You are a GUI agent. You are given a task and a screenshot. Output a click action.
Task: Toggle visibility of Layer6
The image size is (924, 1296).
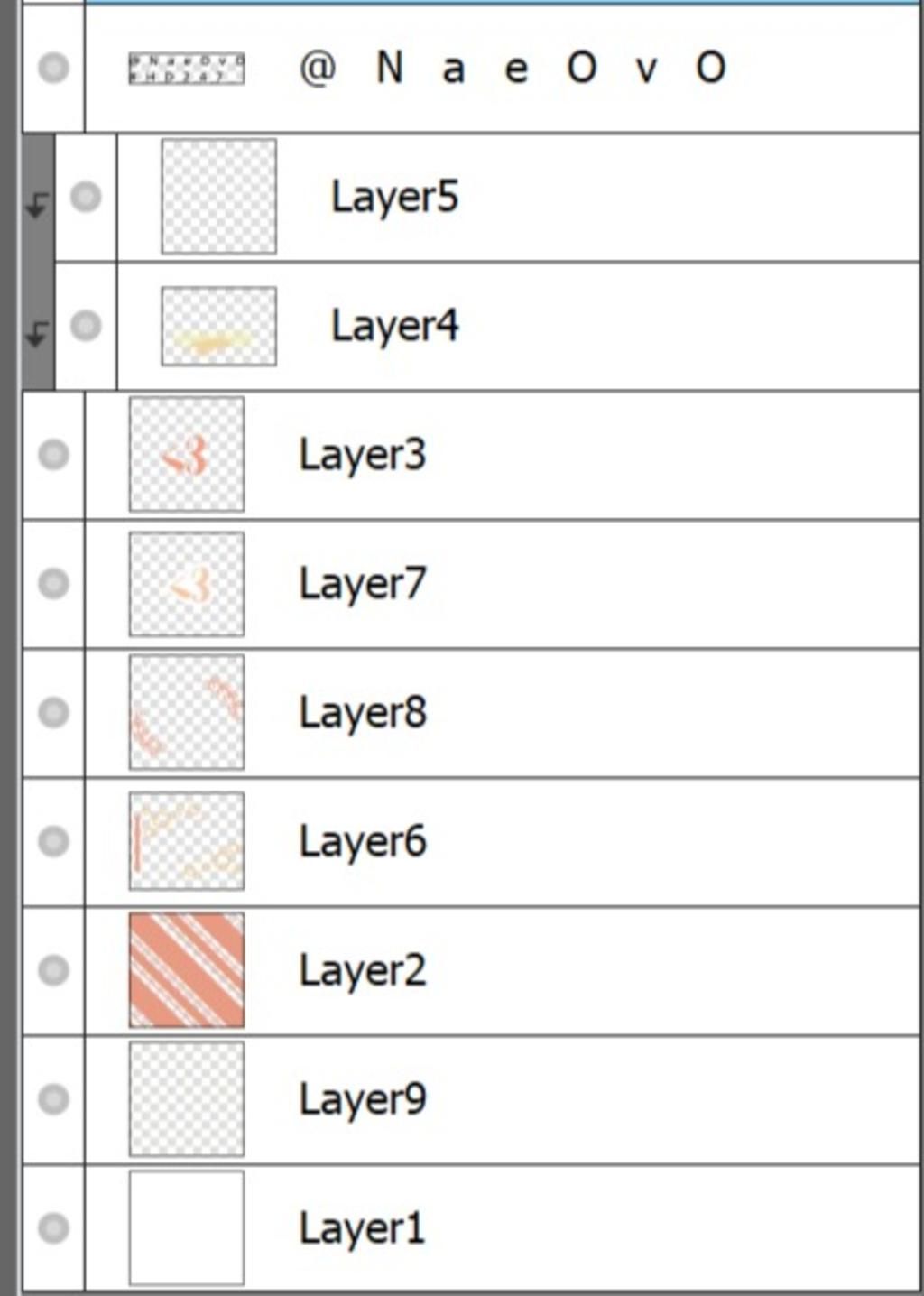[53, 841]
